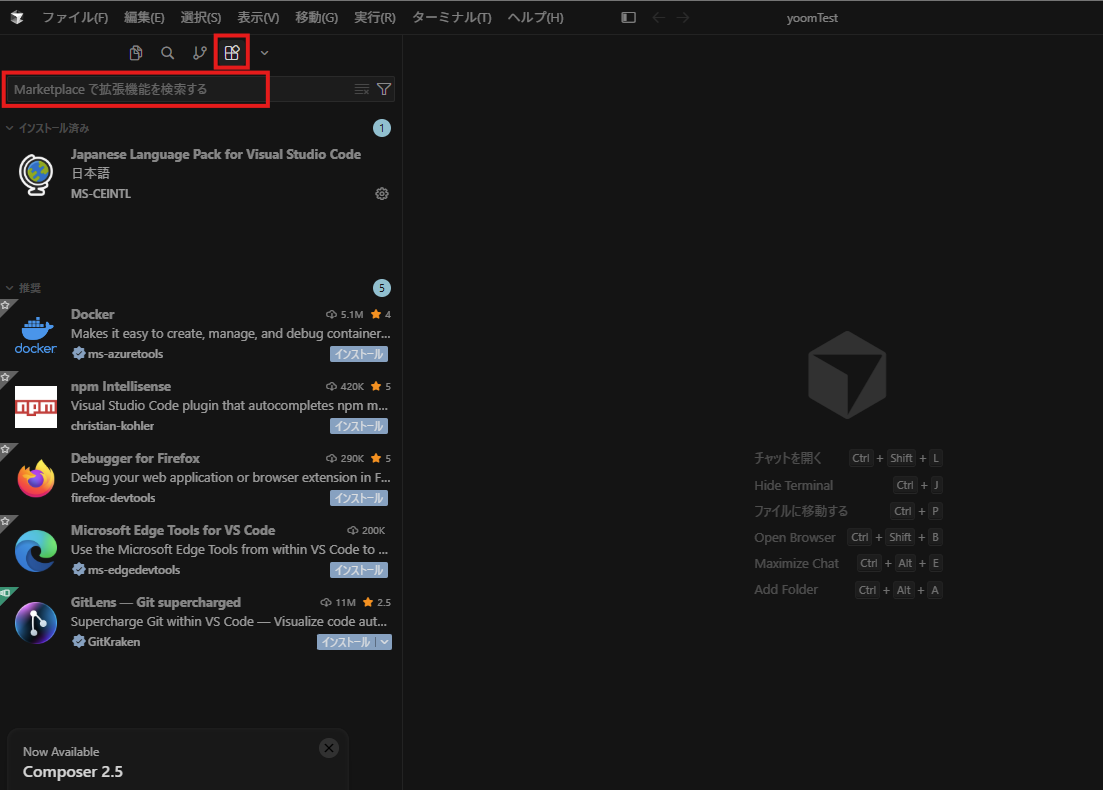The image size is (1103, 790).
Task: Select the Debugger for Firefox title
Action: [x=135, y=458]
